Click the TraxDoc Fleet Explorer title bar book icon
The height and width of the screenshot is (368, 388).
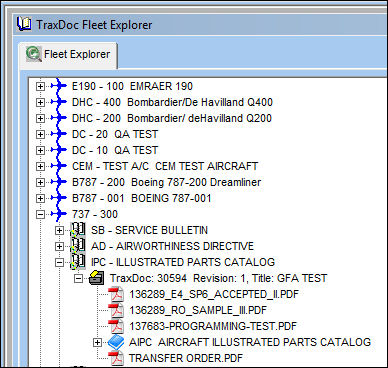(x=24, y=25)
